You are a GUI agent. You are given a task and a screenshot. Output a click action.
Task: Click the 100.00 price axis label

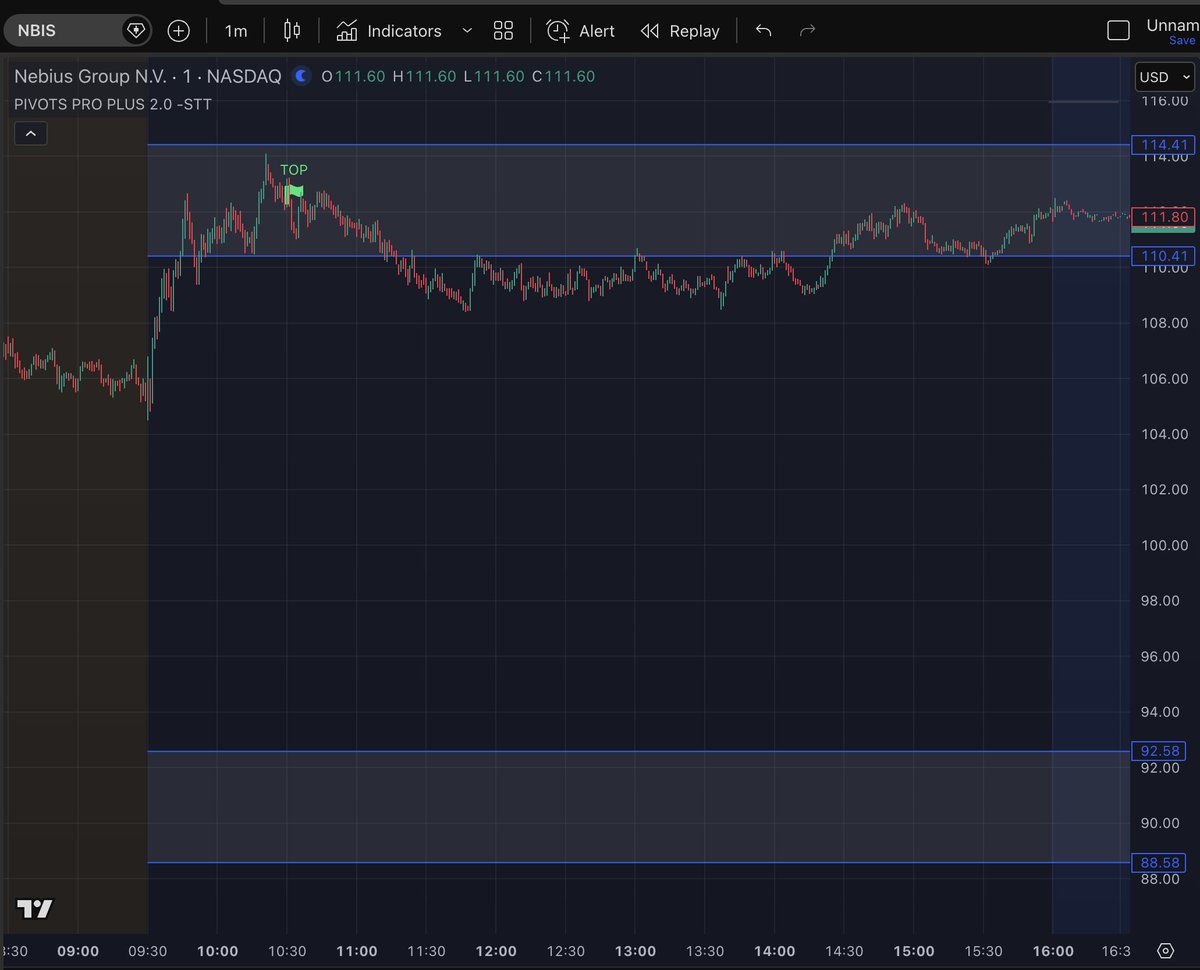[1164, 545]
